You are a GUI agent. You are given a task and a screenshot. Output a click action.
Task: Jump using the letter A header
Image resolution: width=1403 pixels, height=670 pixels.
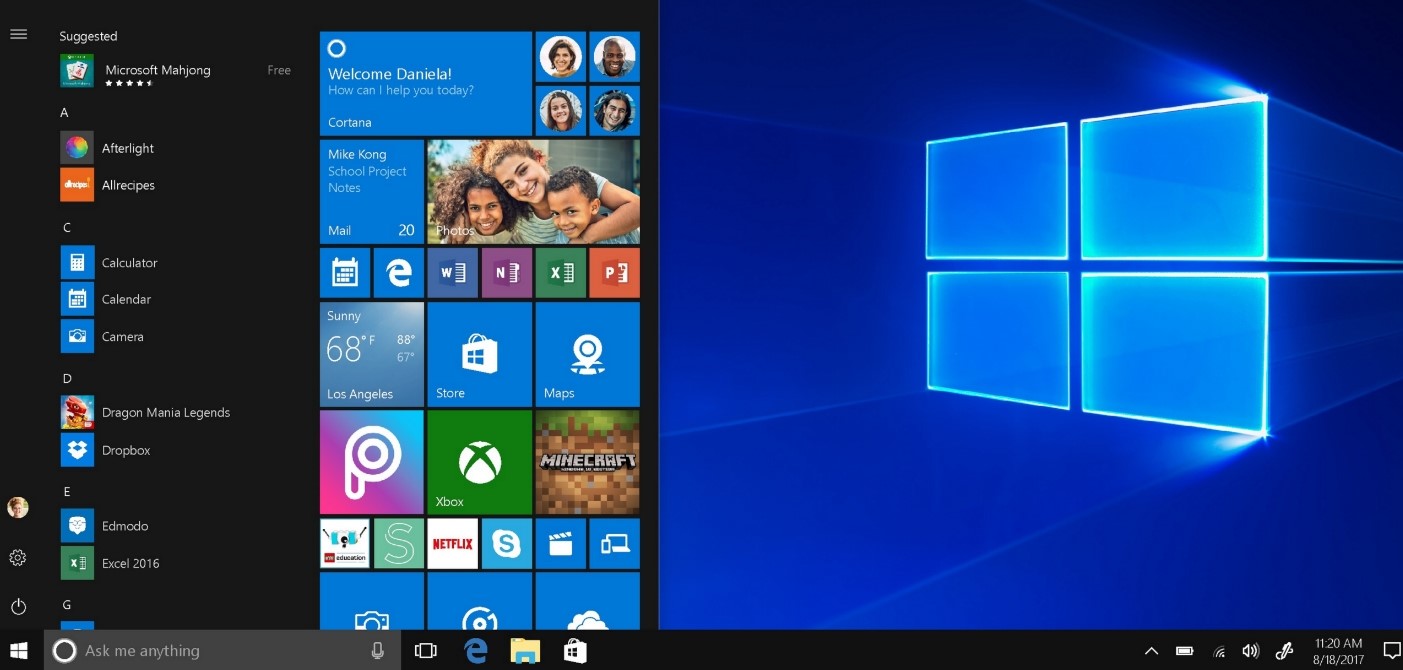pyautogui.click(x=64, y=113)
